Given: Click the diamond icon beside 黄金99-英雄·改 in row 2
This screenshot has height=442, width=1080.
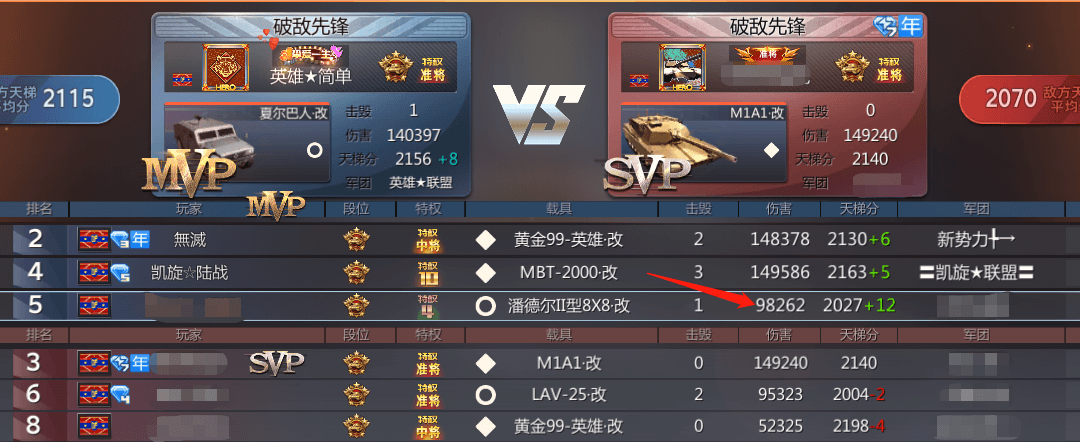Looking at the screenshot, I should (486, 240).
